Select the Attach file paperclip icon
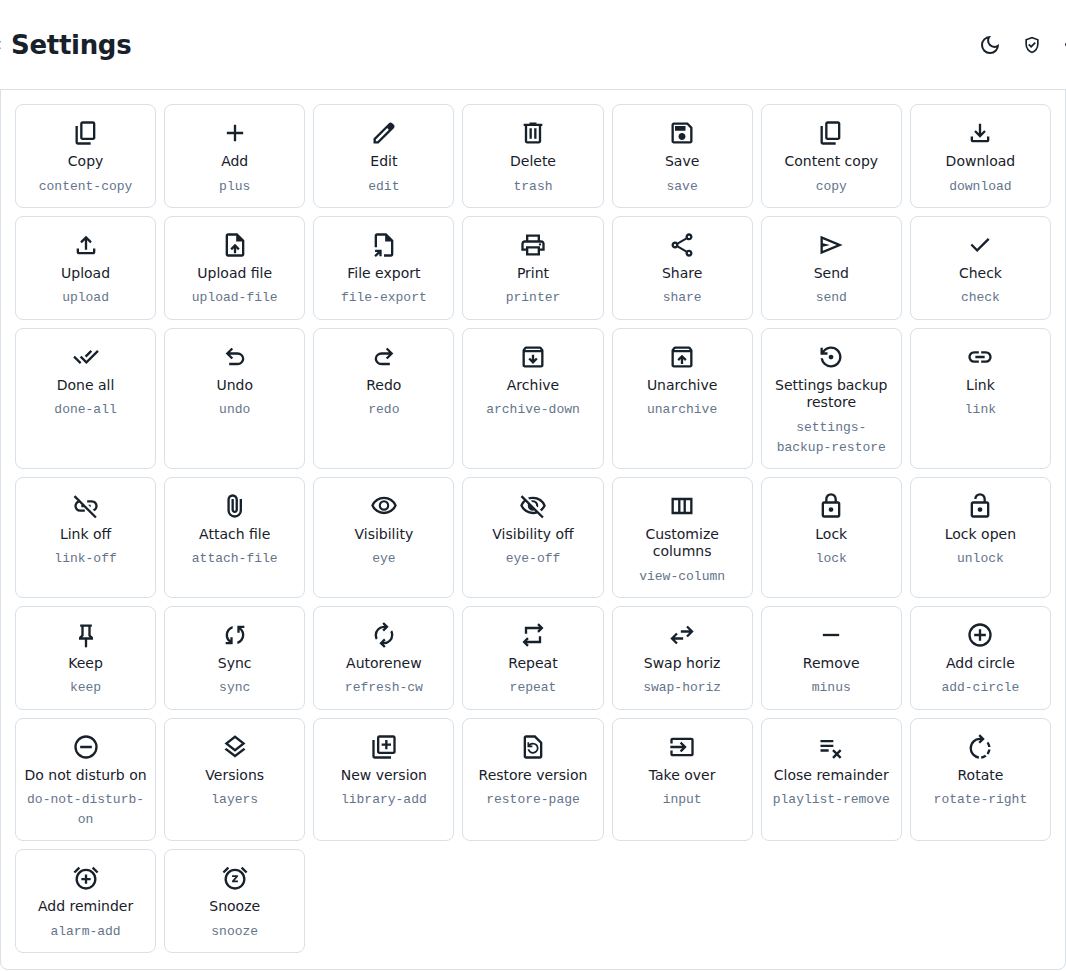 [235, 506]
